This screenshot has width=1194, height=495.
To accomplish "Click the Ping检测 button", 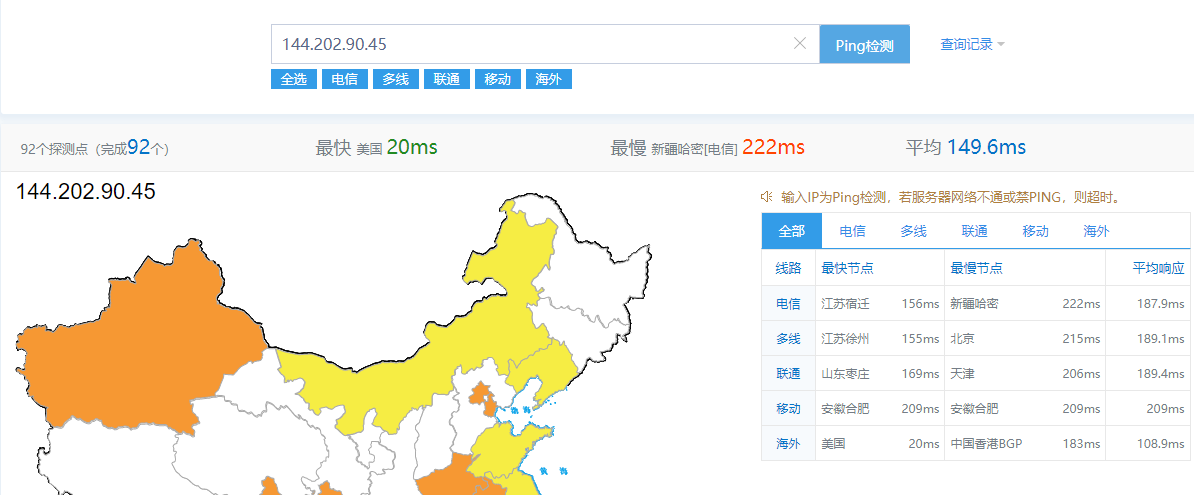I will tap(864, 44).
